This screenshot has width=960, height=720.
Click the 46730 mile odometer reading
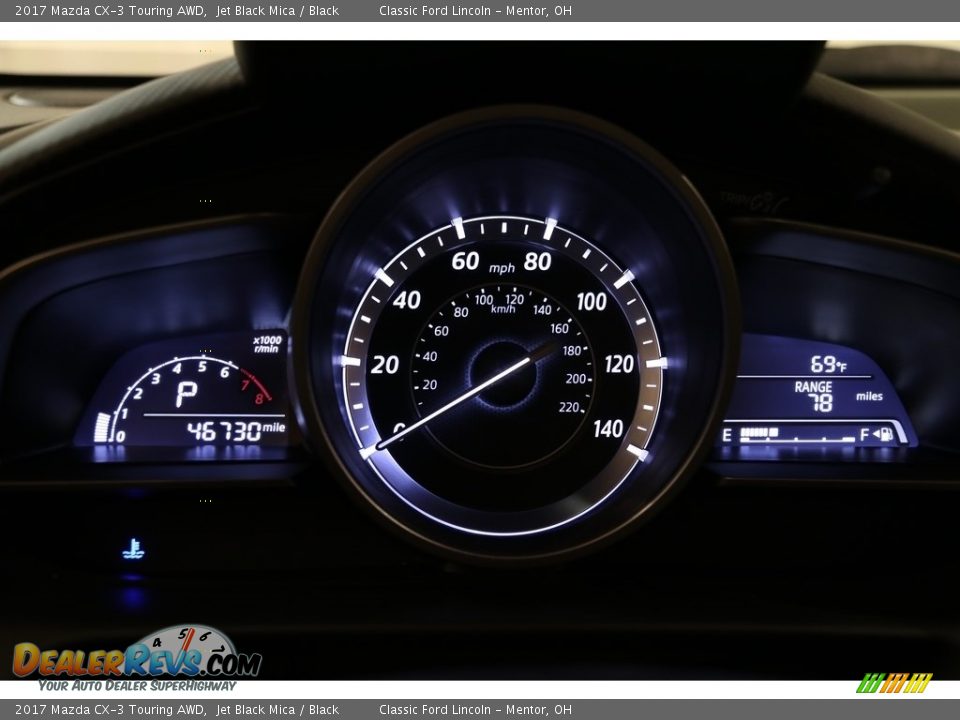(x=236, y=431)
